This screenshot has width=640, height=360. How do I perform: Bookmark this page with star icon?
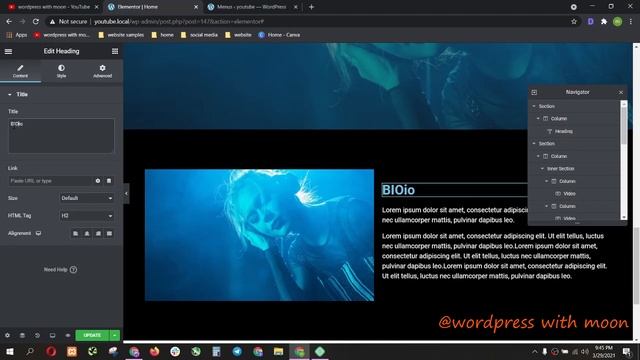(x=574, y=22)
